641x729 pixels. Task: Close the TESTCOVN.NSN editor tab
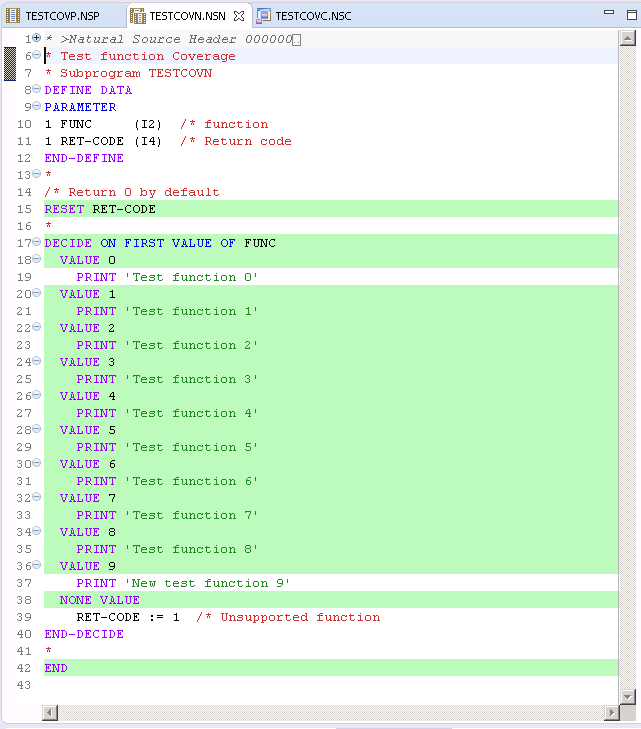click(238, 16)
